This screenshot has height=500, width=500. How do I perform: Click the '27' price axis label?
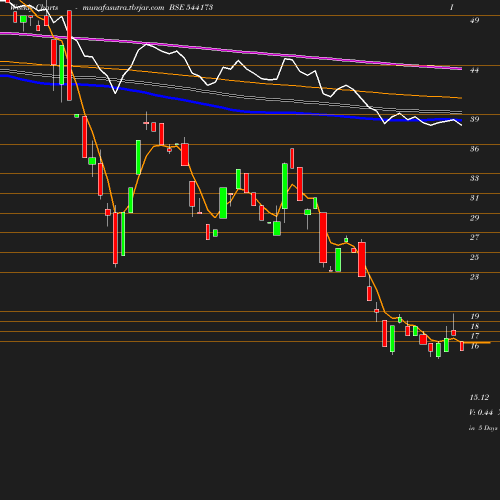click(474, 237)
